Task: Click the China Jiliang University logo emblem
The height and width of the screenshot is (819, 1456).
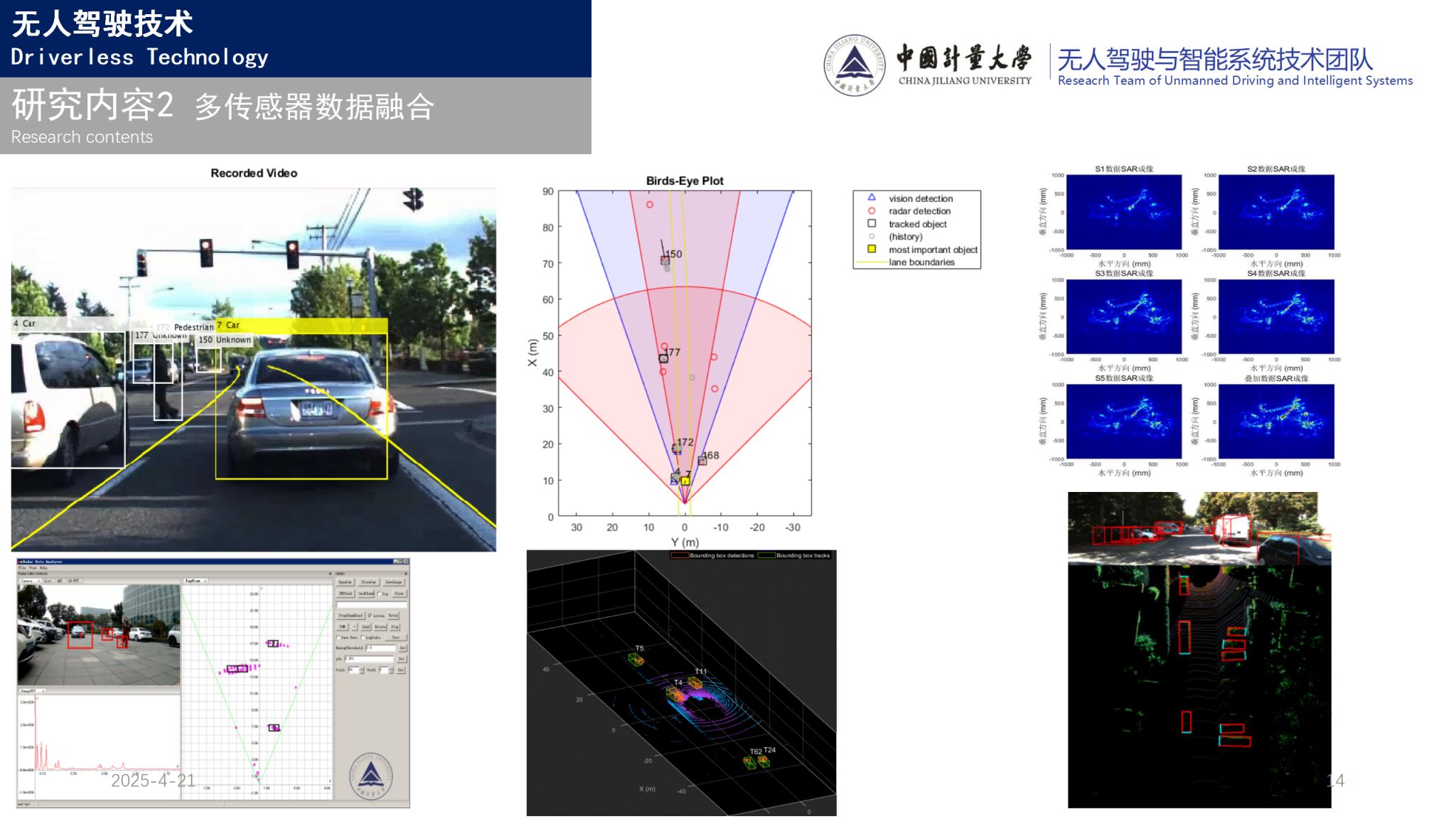Action: click(x=855, y=65)
